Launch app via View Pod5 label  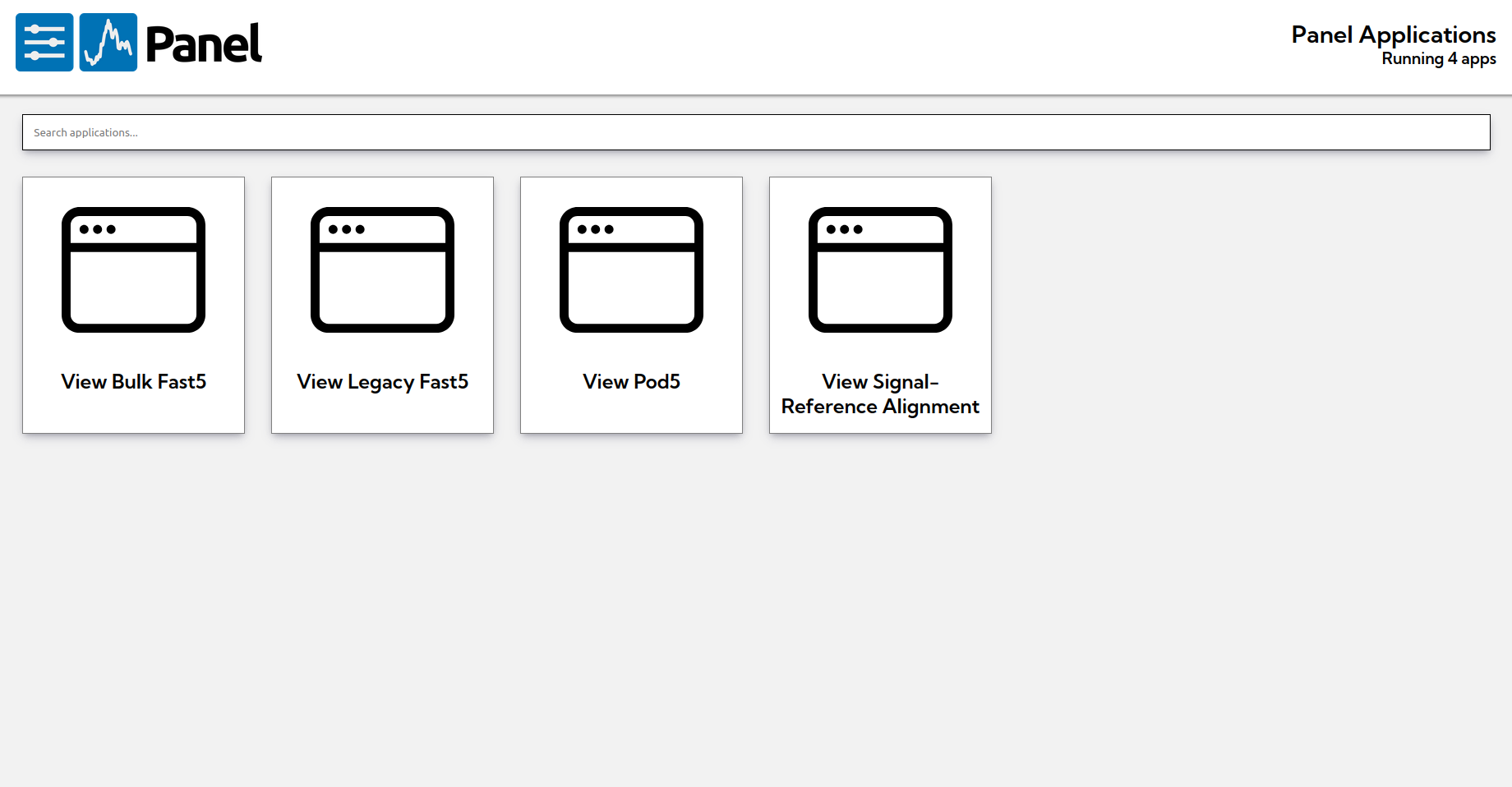[631, 382]
